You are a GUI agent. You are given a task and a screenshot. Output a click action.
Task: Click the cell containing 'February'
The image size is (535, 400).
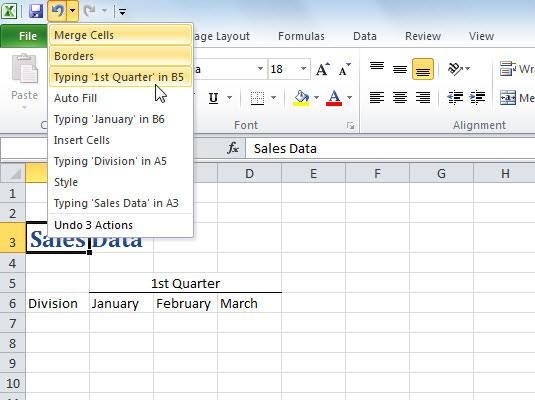point(185,303)
